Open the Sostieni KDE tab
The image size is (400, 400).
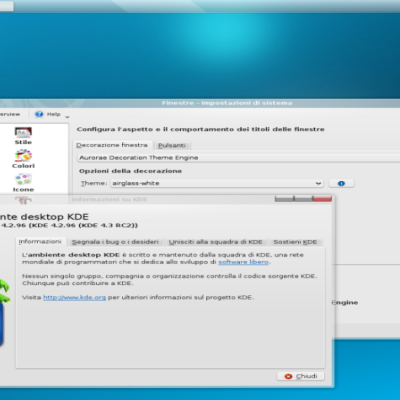click(x=295, y=242)
